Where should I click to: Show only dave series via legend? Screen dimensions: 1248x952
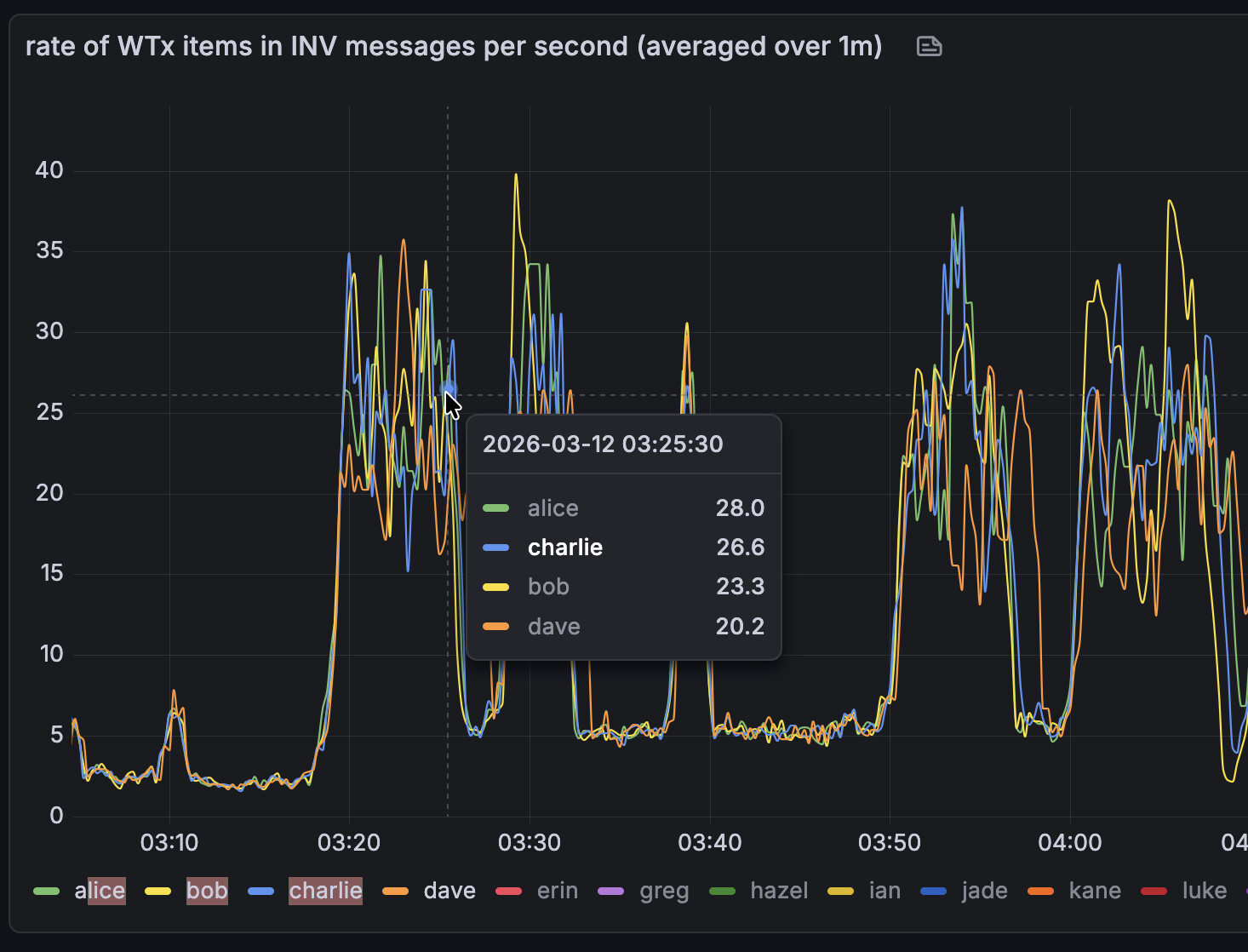coord(449,891)
